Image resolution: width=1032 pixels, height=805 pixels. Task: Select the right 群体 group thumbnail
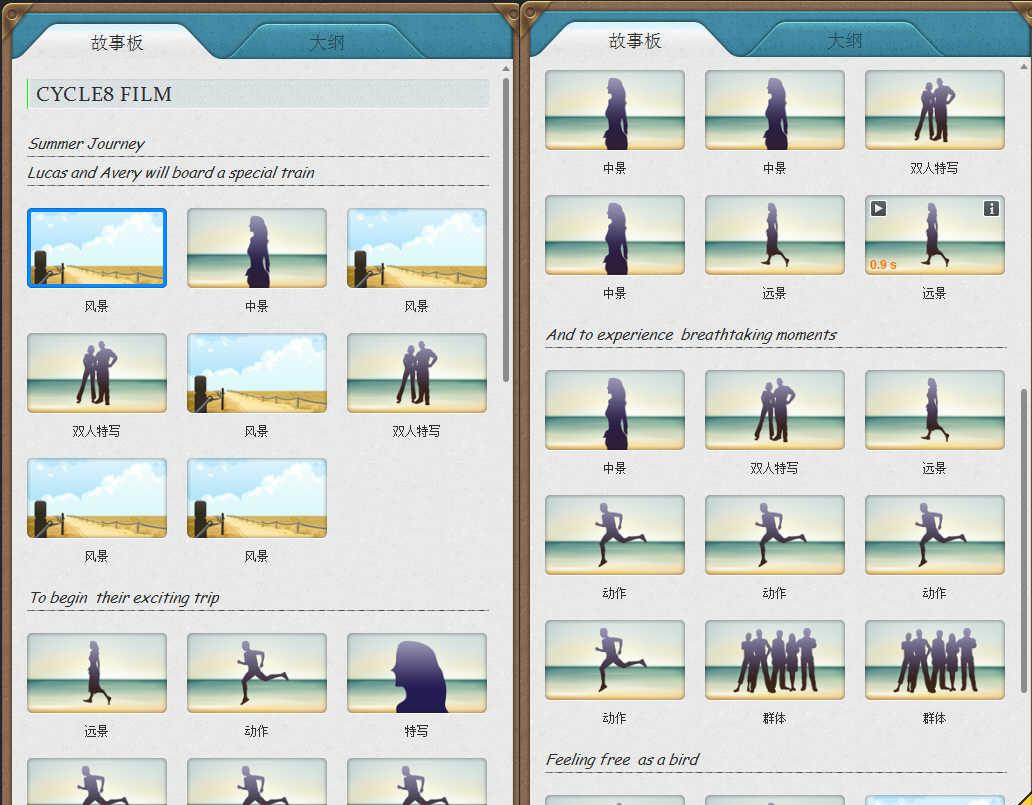[935, 660]
